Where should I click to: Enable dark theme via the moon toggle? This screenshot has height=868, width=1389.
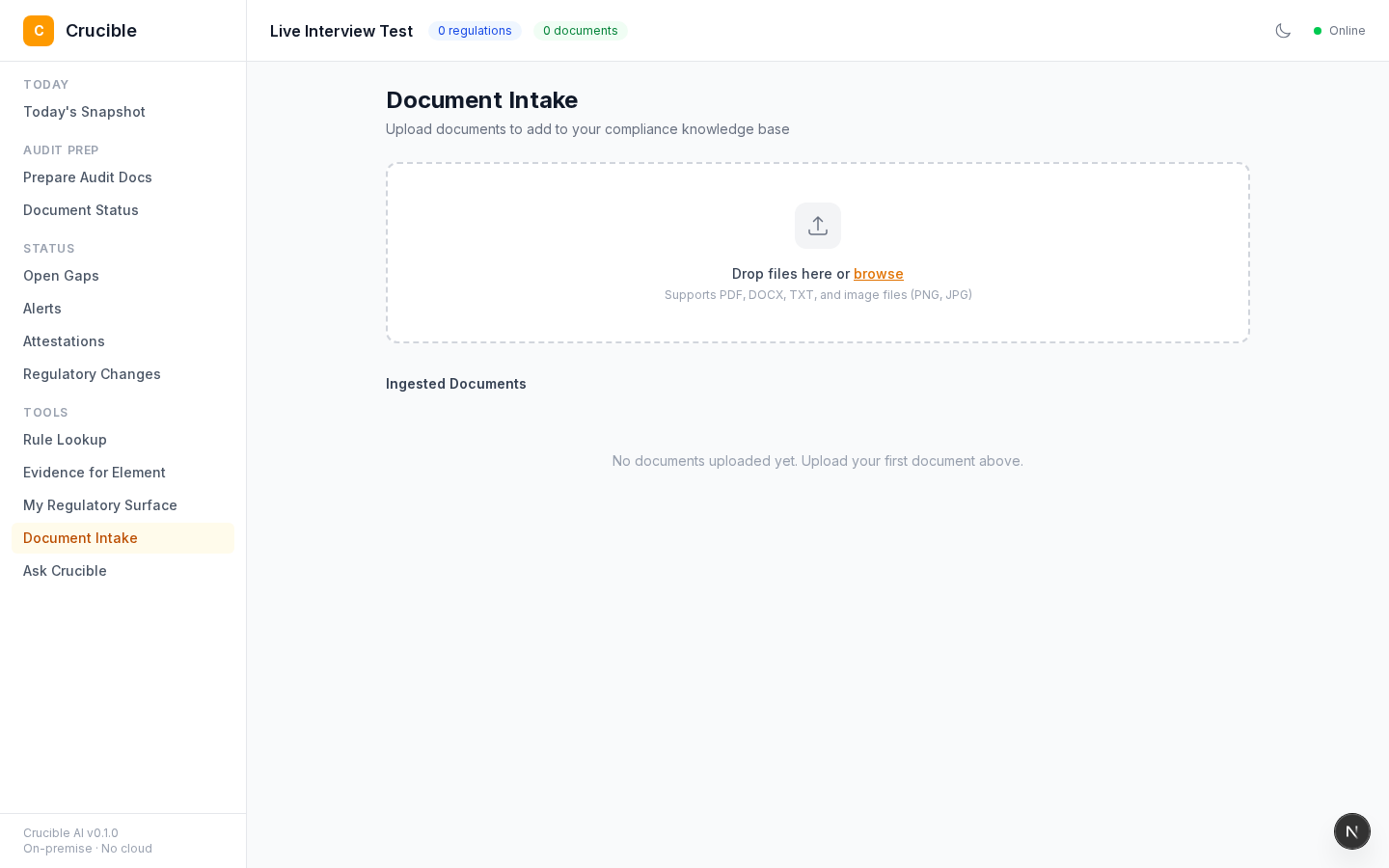[1284, 31]
